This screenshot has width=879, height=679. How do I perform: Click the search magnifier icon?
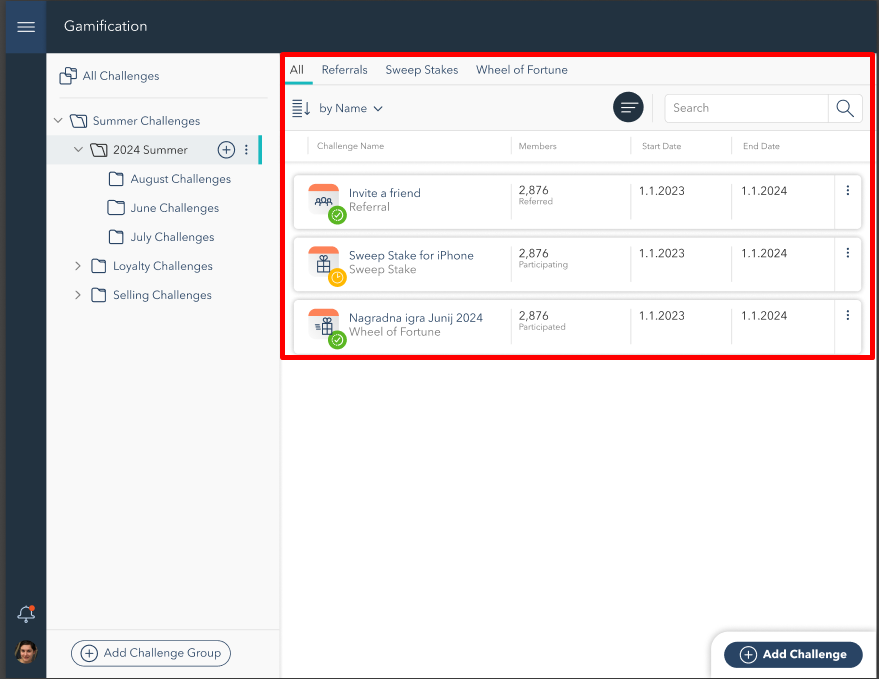pyautogui.click(x=845, y=108)
